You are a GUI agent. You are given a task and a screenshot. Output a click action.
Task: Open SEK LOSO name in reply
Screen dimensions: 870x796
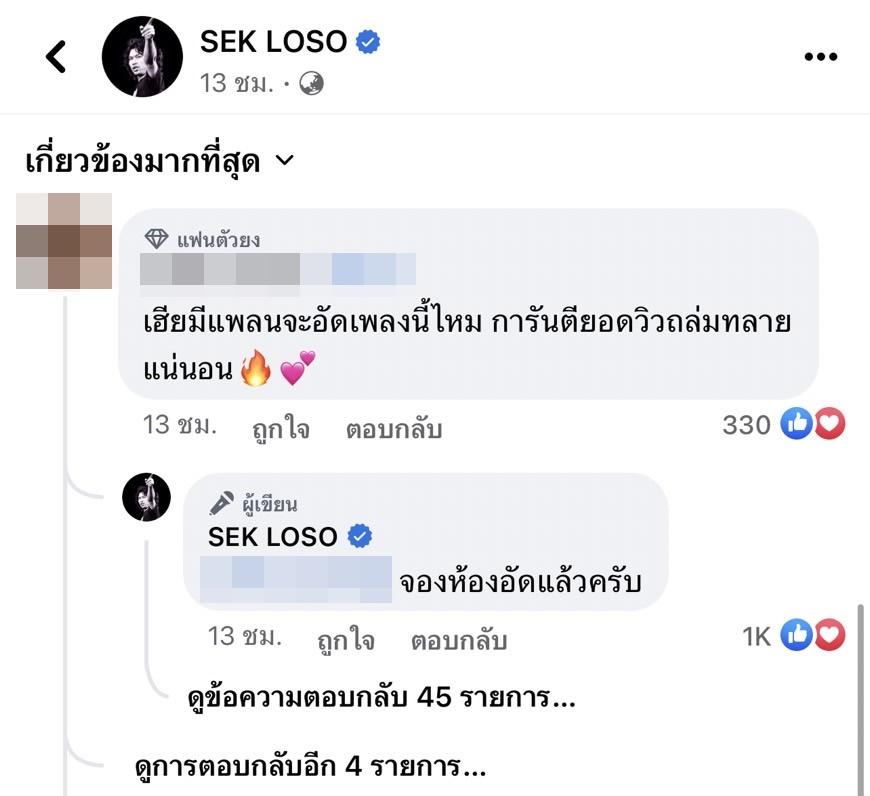point(272,537)
